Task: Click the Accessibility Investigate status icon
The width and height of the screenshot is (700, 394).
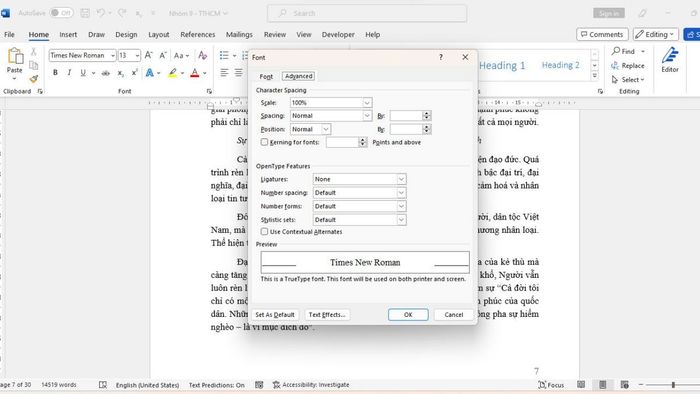Action: (276, 385)
